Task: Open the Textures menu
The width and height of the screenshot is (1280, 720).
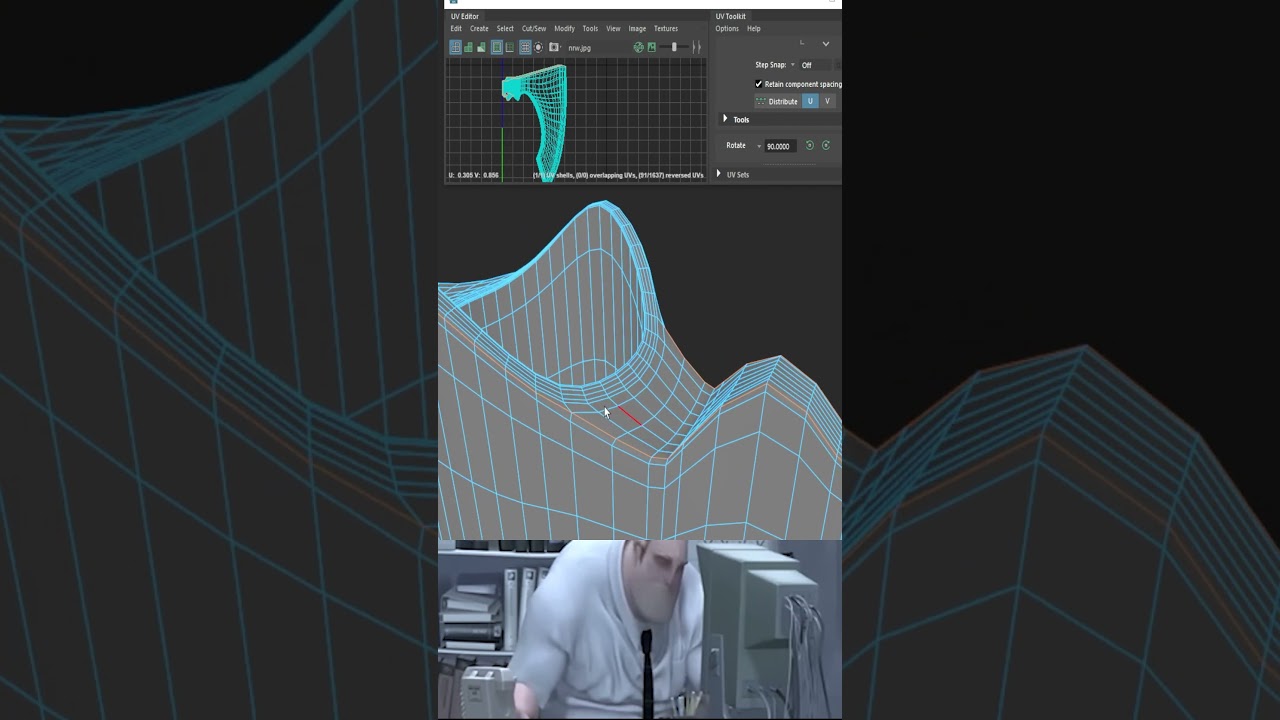Action: coord(666,28)
